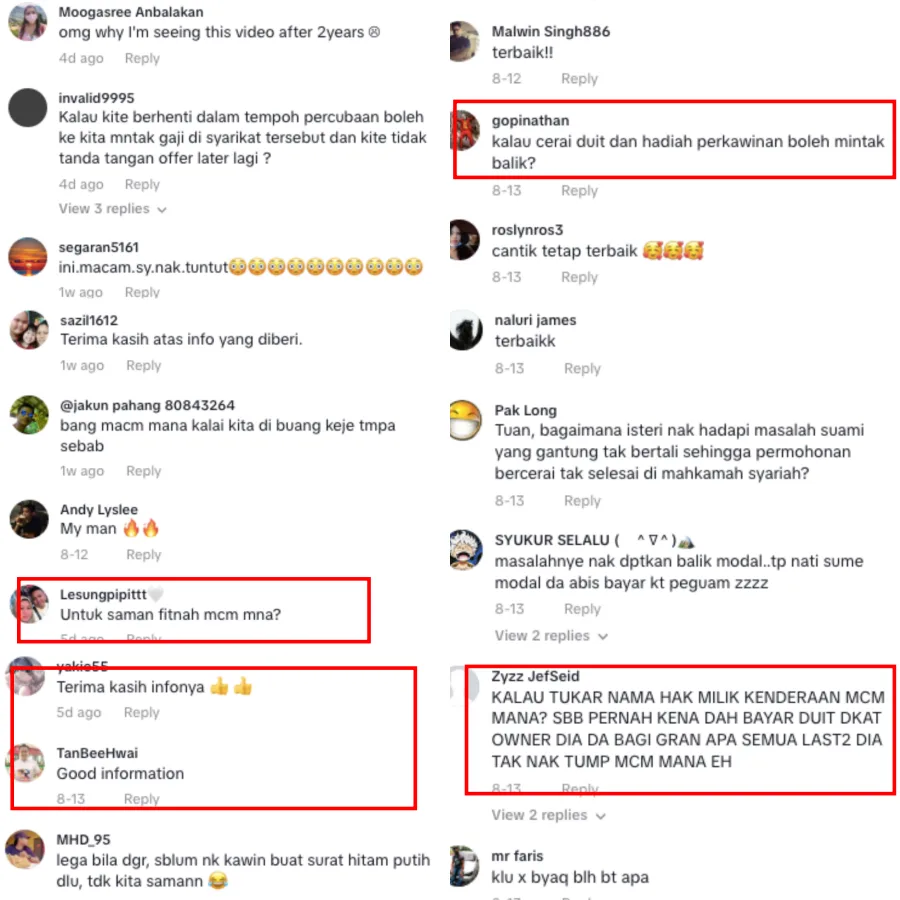The image size is (900, 900).
Task: Click invalid9995's dark gray avatar
Action: (28, 107)
